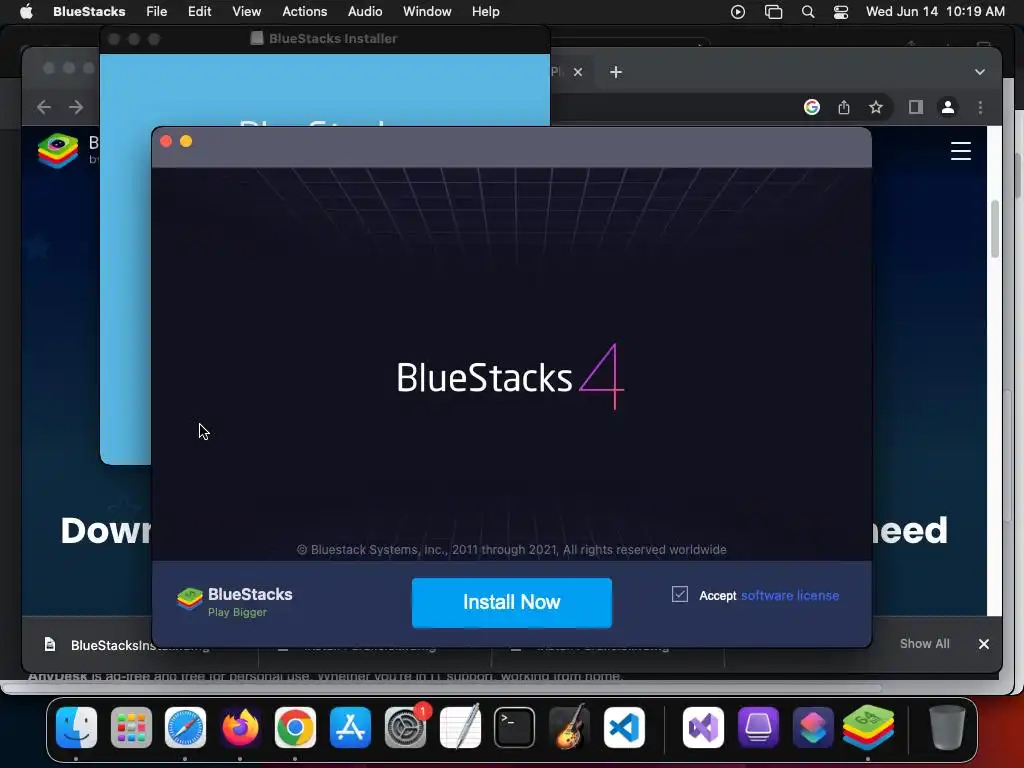Open the Actions menu

(x=304, y=12)
